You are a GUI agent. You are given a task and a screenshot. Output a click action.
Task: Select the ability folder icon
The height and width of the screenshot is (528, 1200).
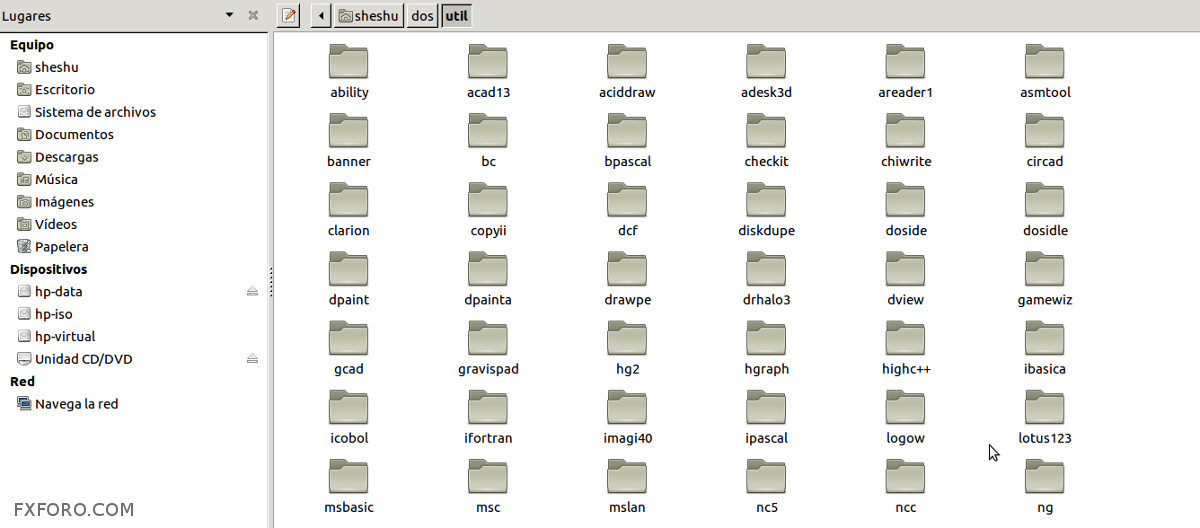point(349,62)
